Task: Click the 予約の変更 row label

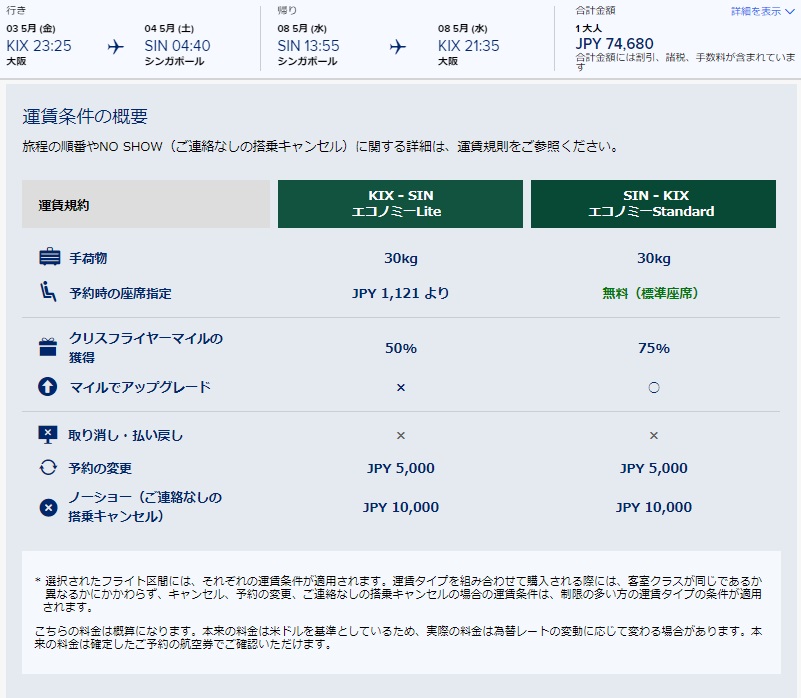Action: [x=100, y=468]
